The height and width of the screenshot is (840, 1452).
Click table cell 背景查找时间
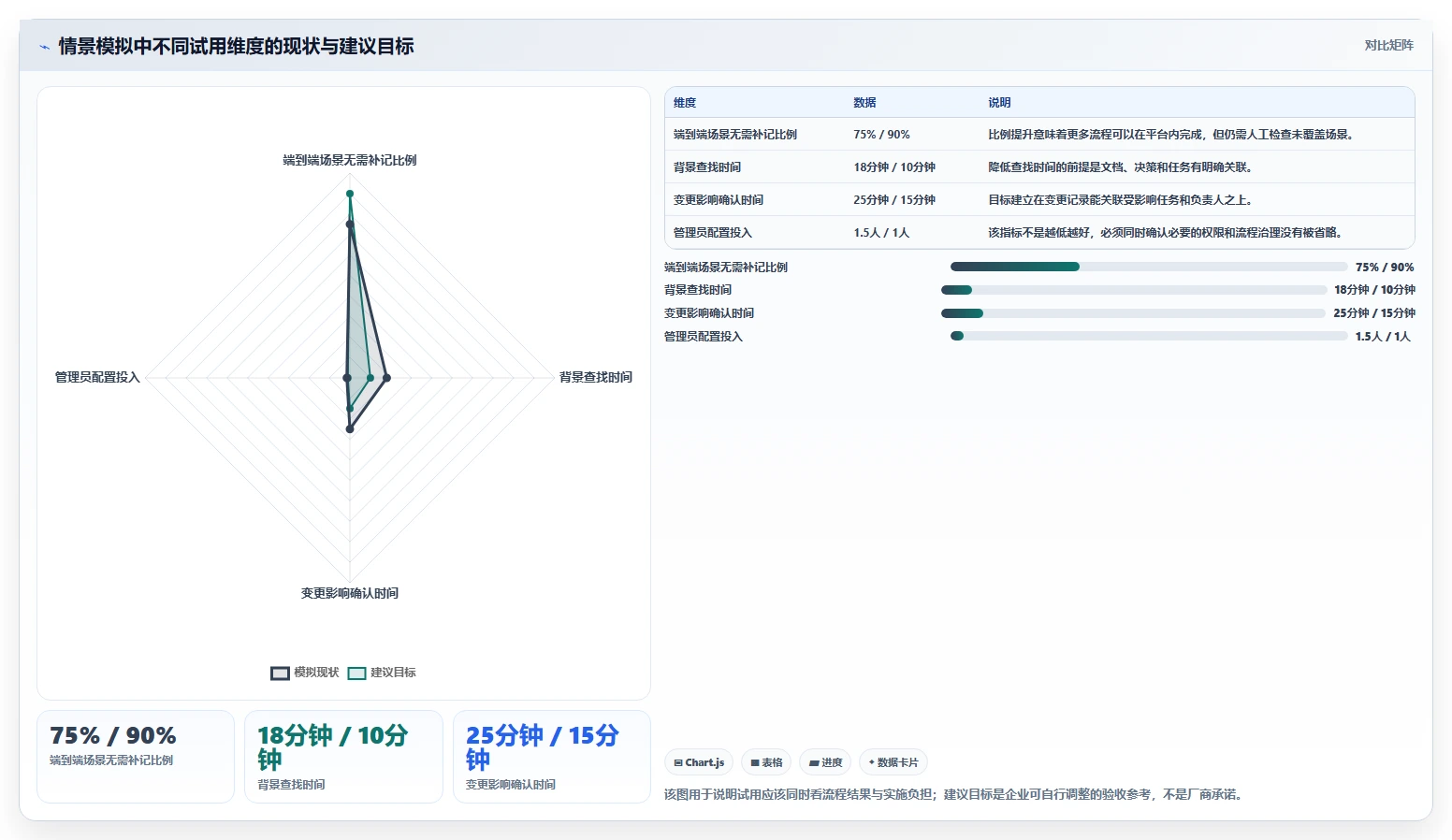[707, 167]
